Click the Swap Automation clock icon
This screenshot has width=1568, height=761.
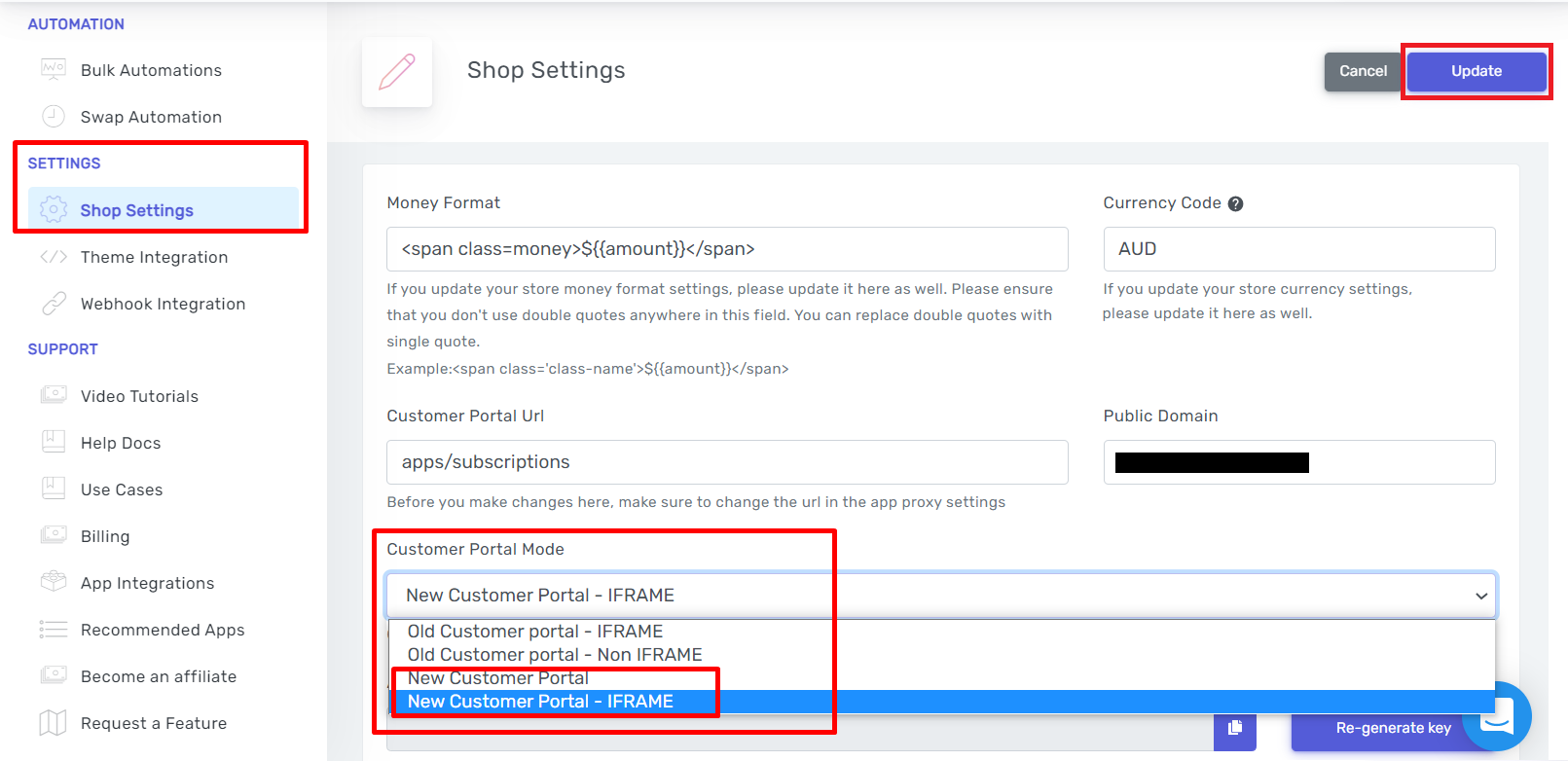[54, 117]
